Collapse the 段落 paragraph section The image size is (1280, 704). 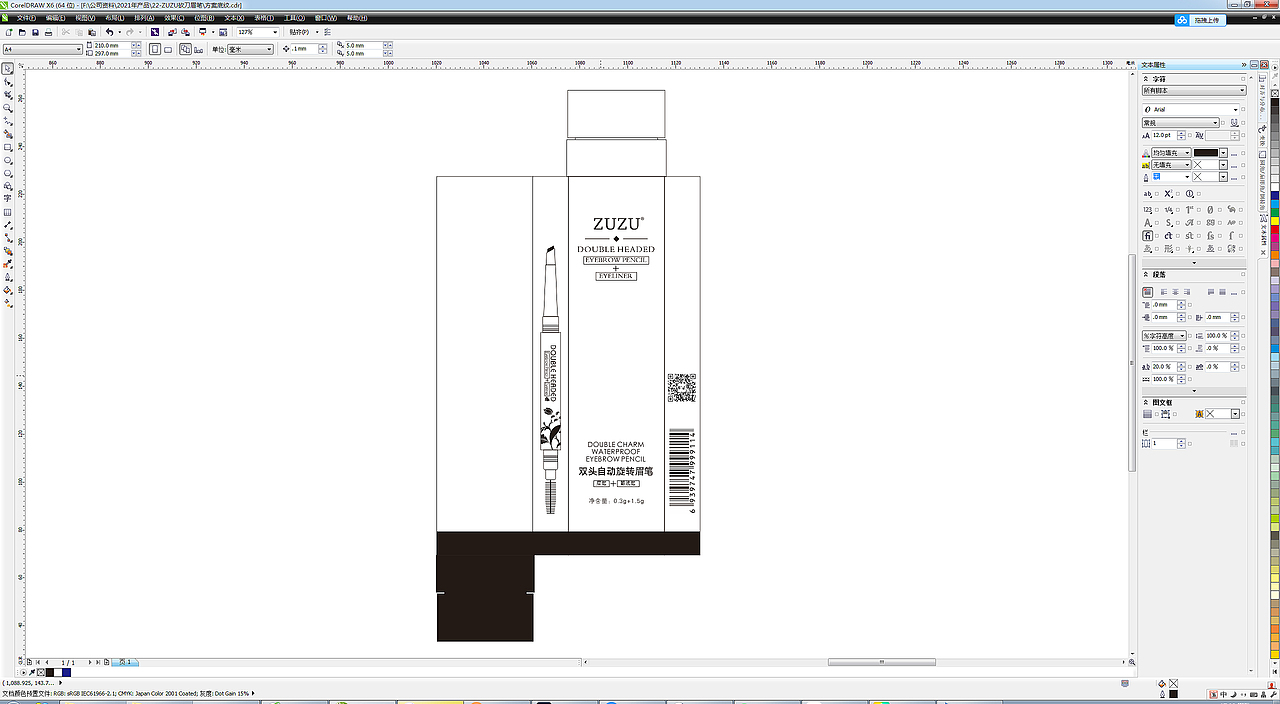[1146, 275]
